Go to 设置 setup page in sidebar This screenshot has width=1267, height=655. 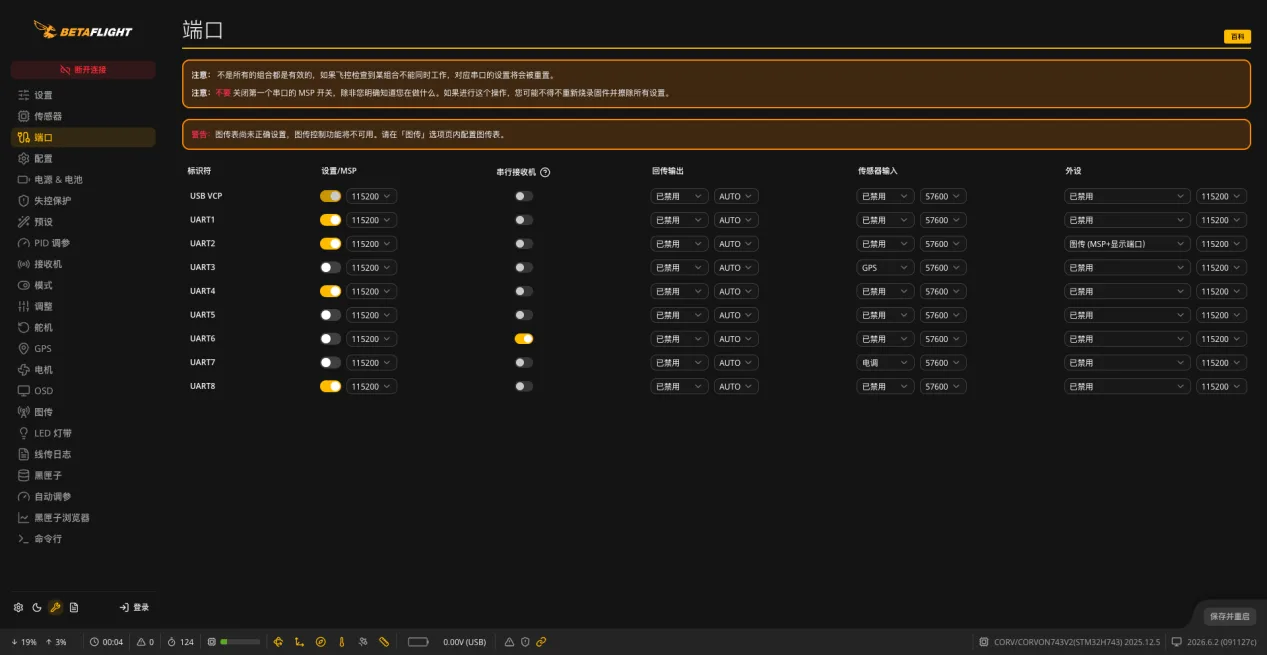pos(83,95)
